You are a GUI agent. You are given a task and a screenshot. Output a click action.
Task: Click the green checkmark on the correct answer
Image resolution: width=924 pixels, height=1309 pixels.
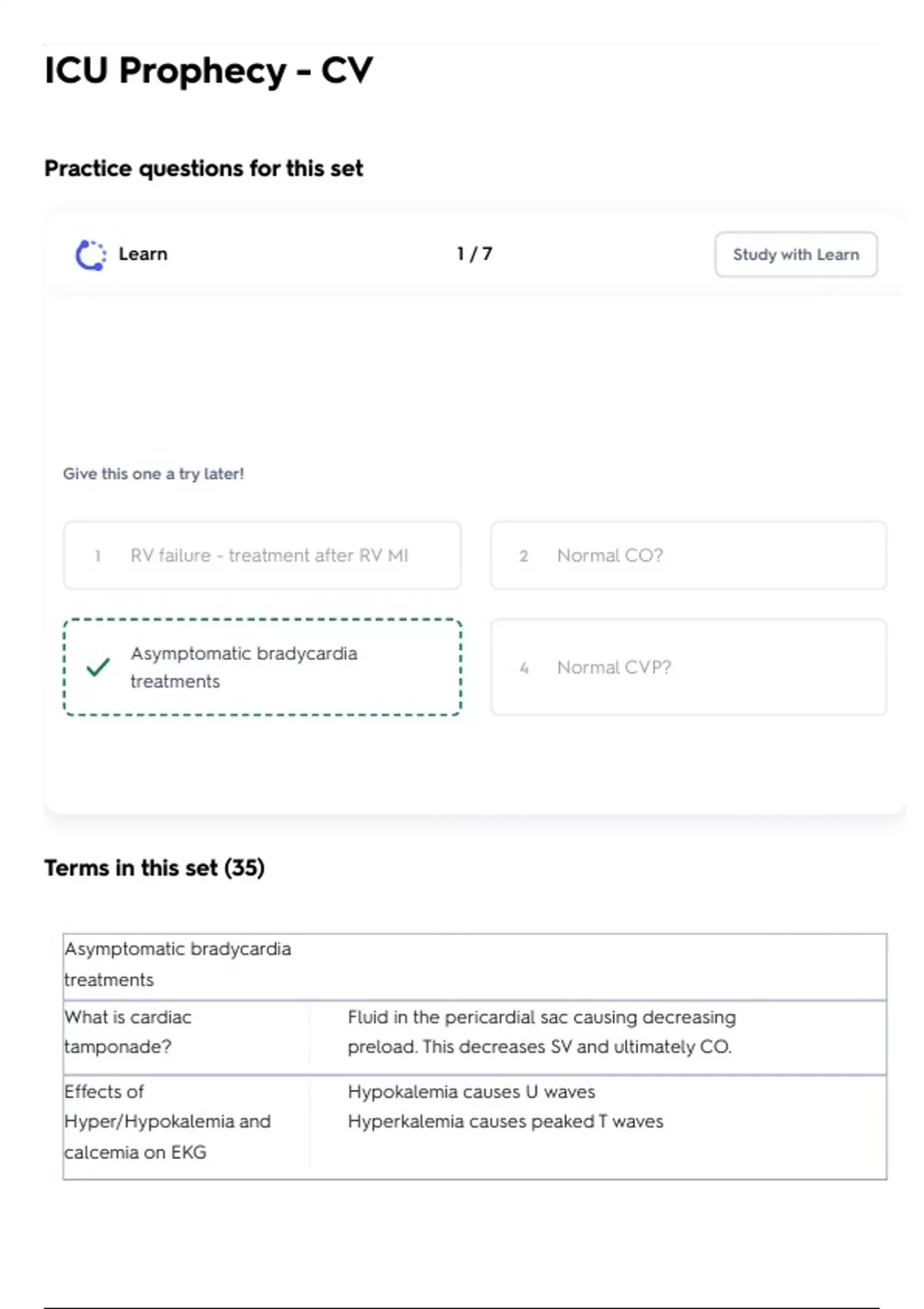pos(98,668)
